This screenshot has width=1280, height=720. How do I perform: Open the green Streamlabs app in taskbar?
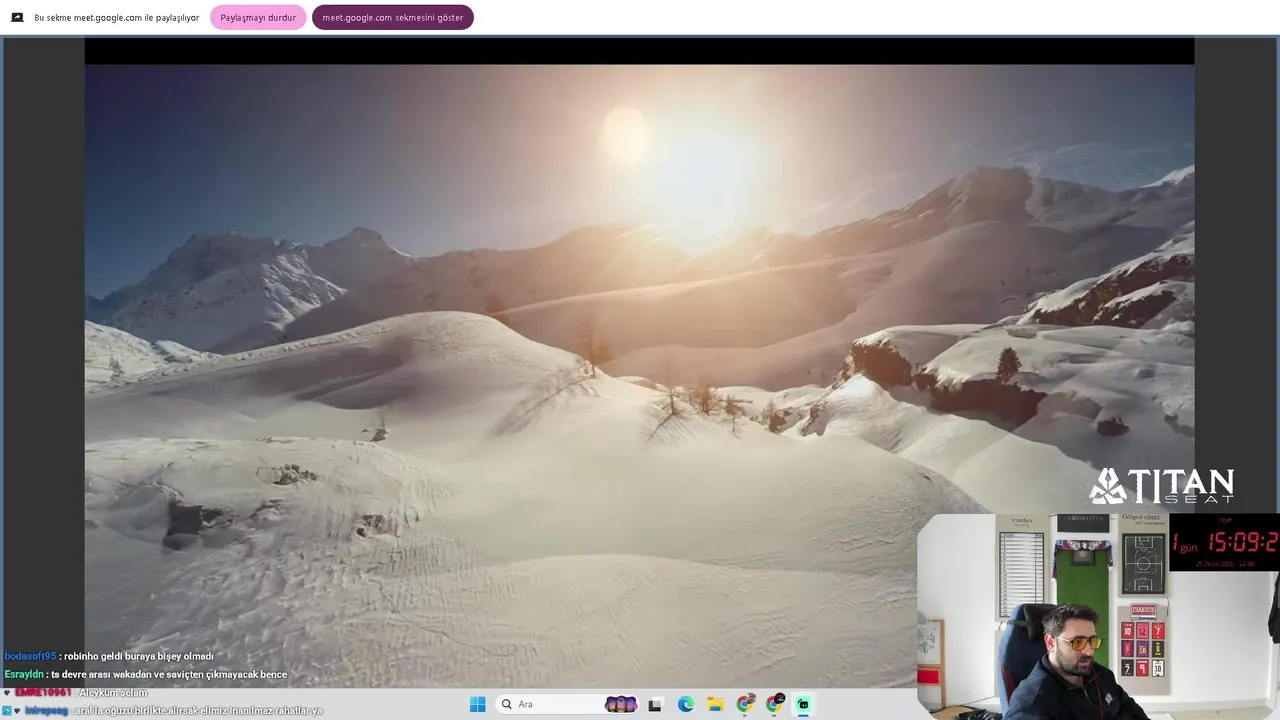point(803,704)
